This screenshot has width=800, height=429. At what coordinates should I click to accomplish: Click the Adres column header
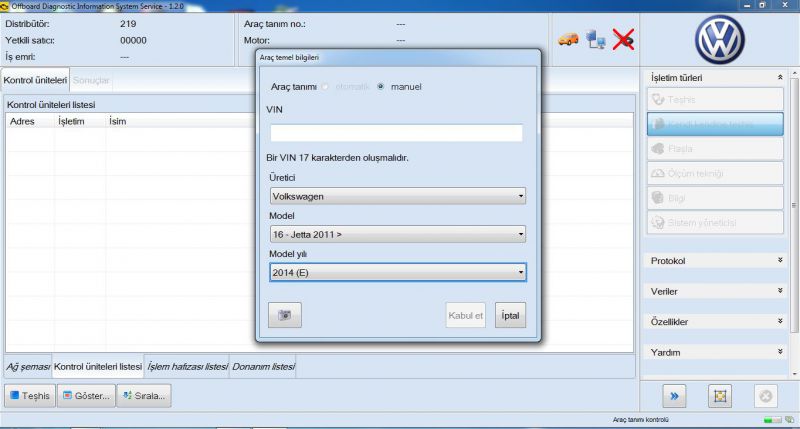click(x=22, y=121)
